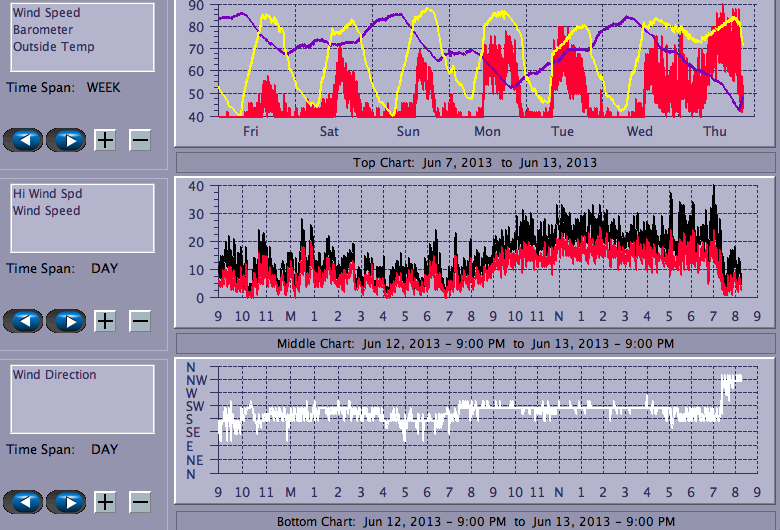Choose Hi Wind Spd in the middle list

click(x=47, y=194)
